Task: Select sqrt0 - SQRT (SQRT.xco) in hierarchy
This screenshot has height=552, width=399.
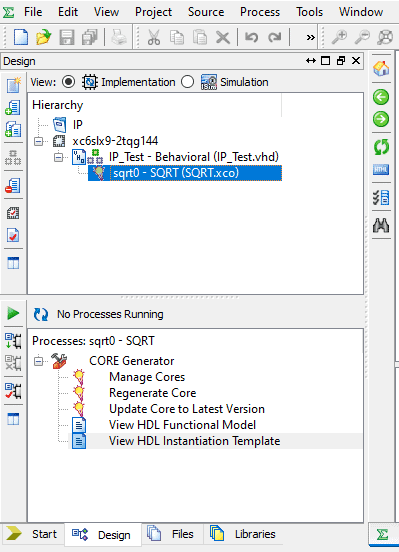Action: click(185, 173)
